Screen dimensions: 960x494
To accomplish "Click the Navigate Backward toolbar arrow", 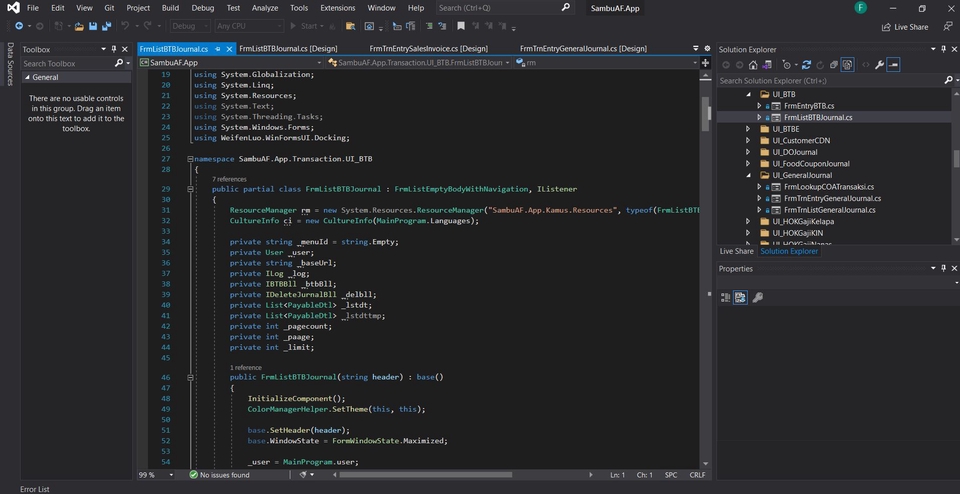I will click(x=19, y=26).
